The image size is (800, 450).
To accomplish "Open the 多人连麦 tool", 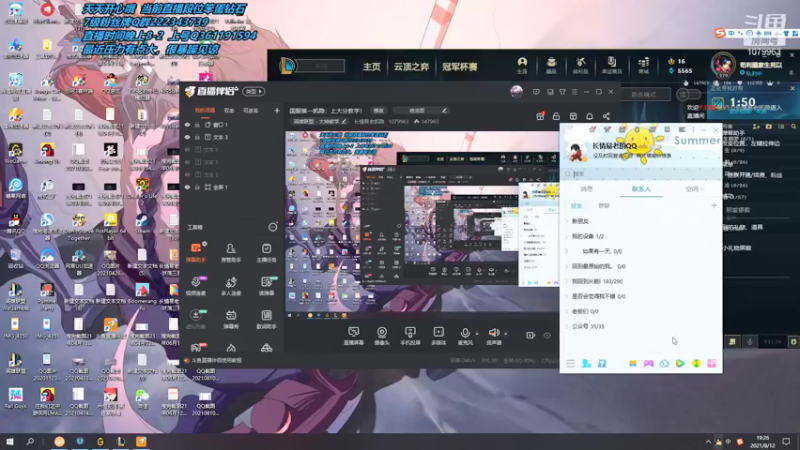I will pyautogui.click(x=231, y=286).
